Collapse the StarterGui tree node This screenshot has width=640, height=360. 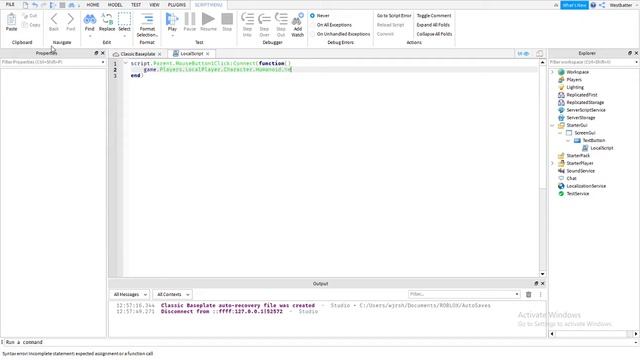(553, 125)
